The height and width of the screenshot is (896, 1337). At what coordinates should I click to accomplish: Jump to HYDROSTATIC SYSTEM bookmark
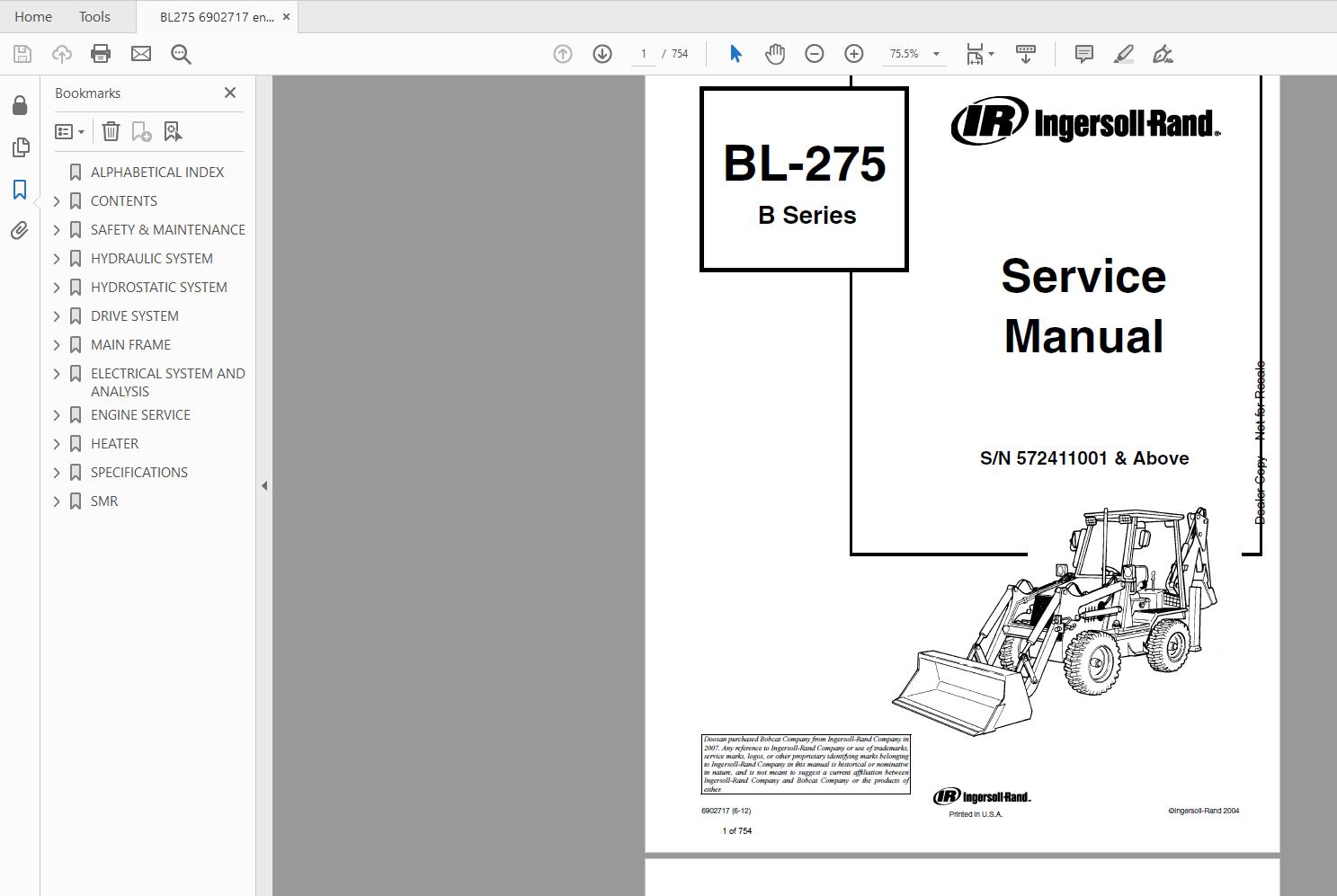[159, 287]
